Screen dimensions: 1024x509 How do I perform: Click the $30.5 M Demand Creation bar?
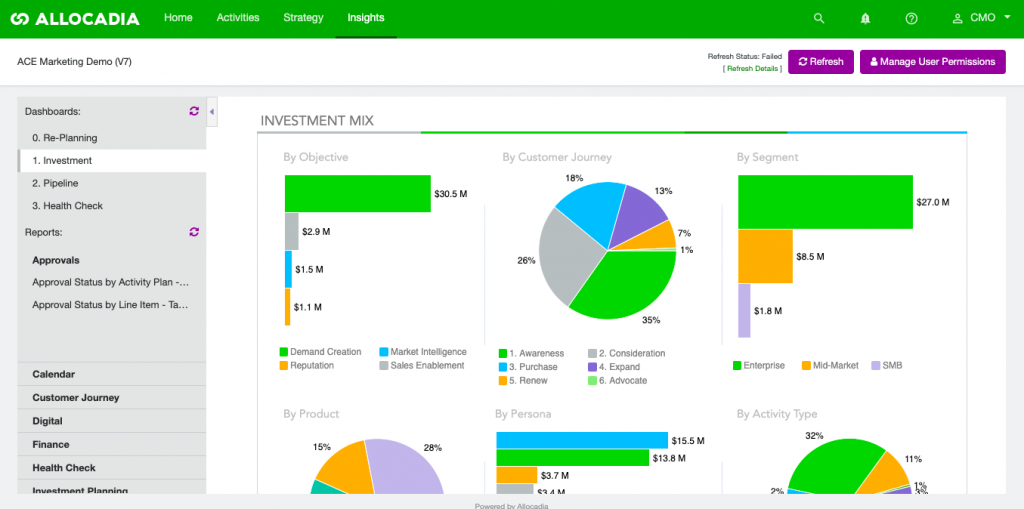pos(357,193)
